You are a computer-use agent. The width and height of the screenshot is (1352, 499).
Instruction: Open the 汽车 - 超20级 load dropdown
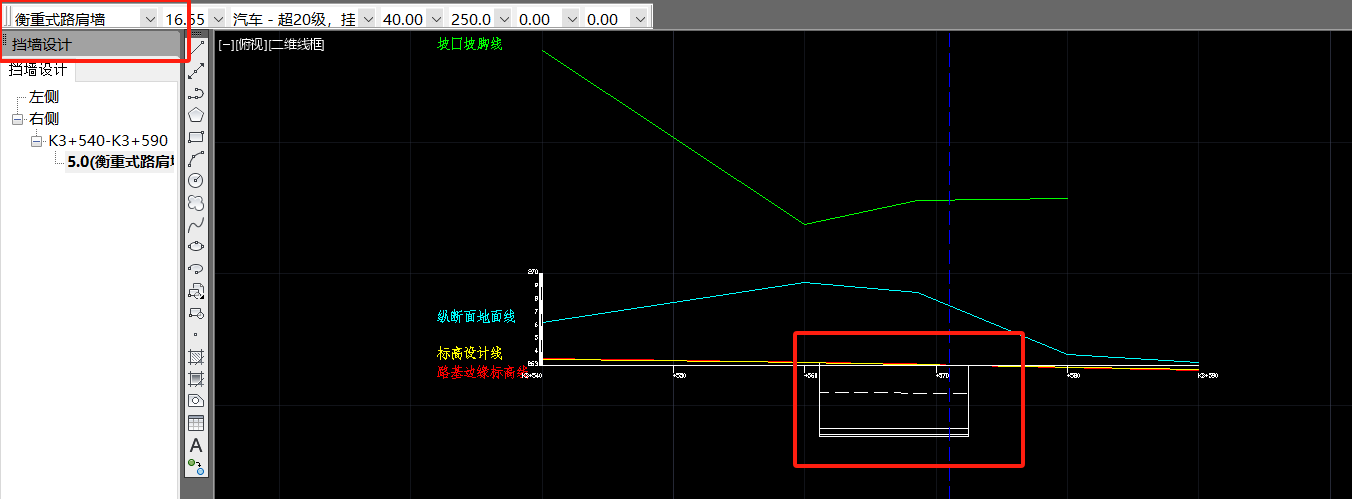coord(366,19)
